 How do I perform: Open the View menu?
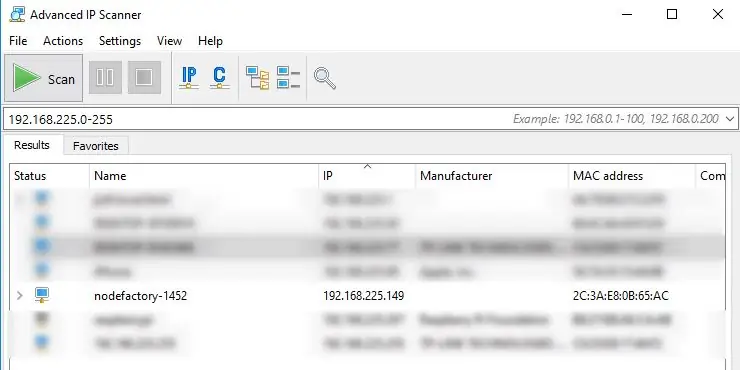(169, 41)
